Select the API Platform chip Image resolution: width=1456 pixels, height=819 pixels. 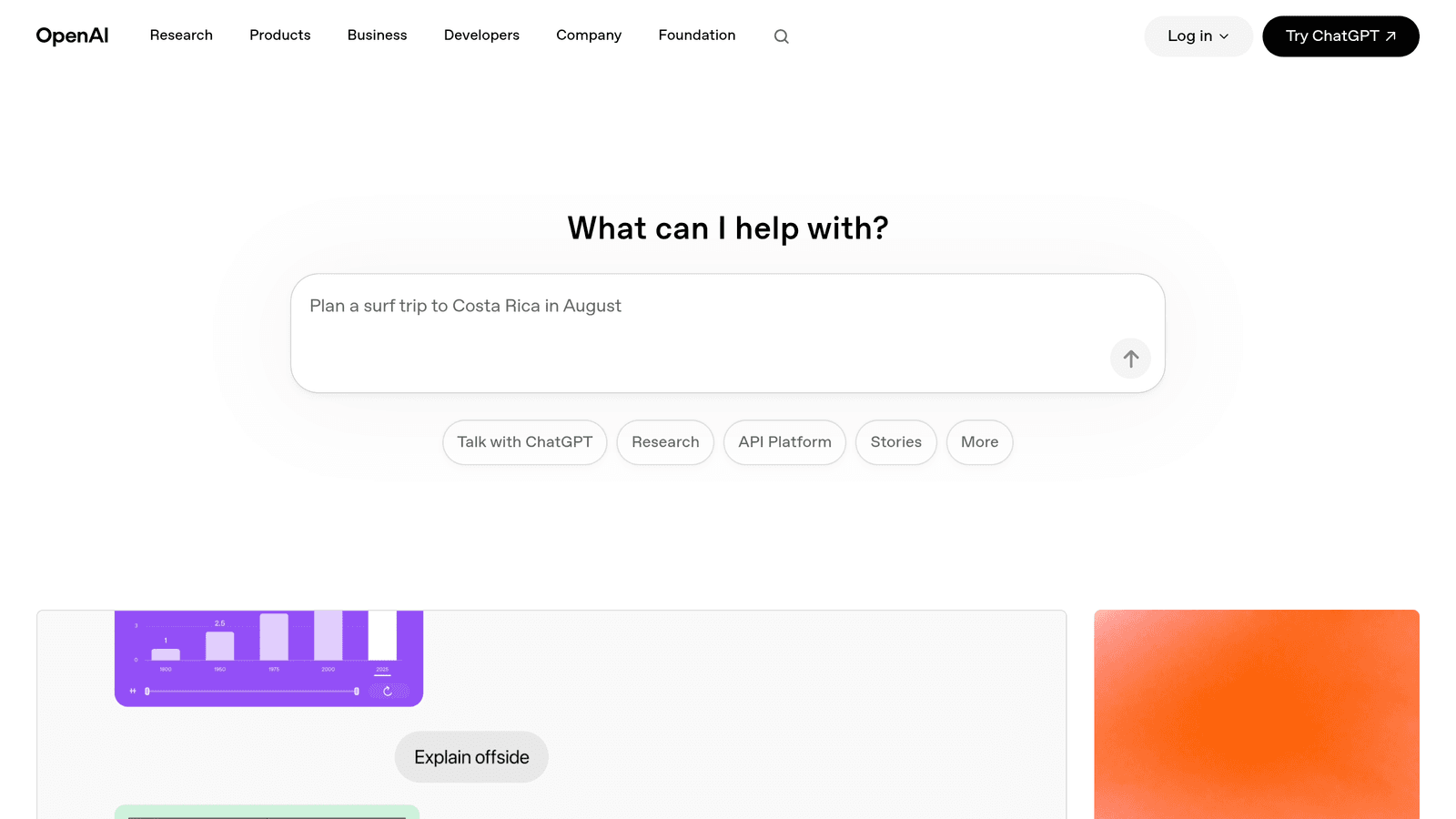coord(784,442)
